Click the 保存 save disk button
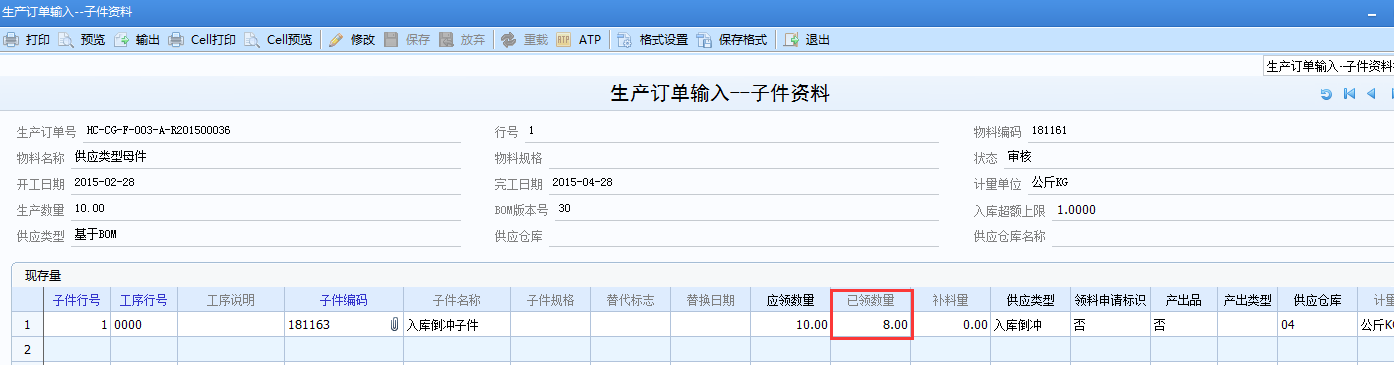 point(407,40)
